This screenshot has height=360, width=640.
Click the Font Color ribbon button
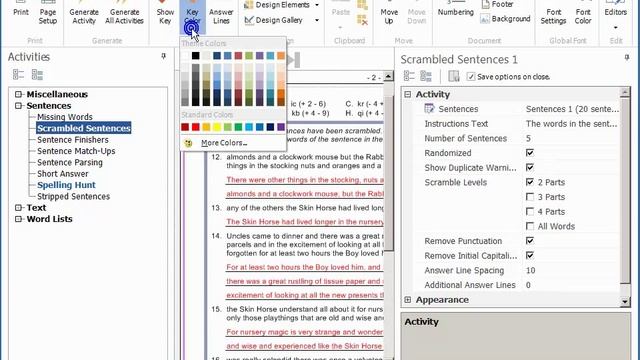click(583, 13)
